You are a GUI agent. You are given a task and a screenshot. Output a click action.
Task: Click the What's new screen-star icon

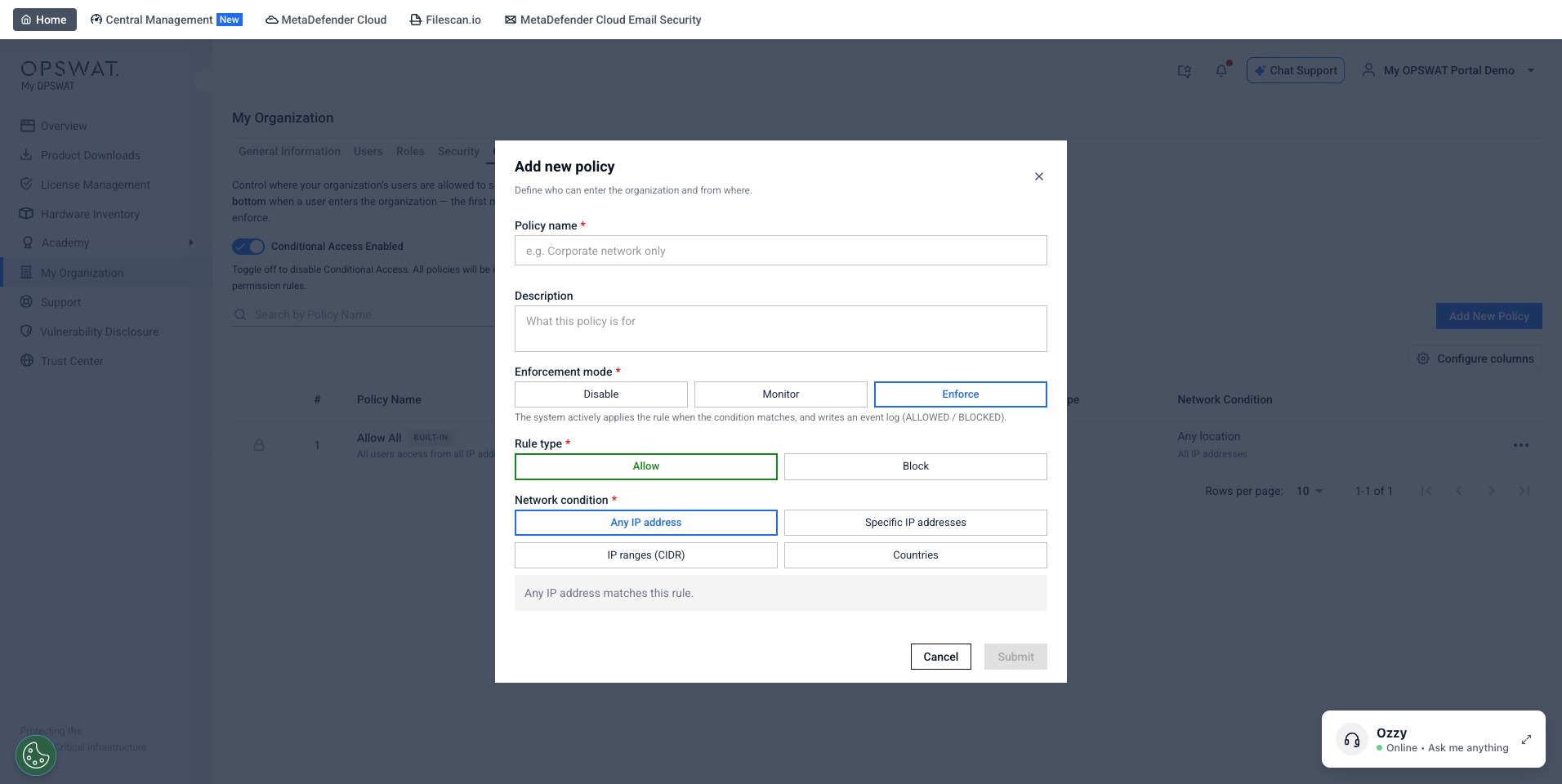1185,71
